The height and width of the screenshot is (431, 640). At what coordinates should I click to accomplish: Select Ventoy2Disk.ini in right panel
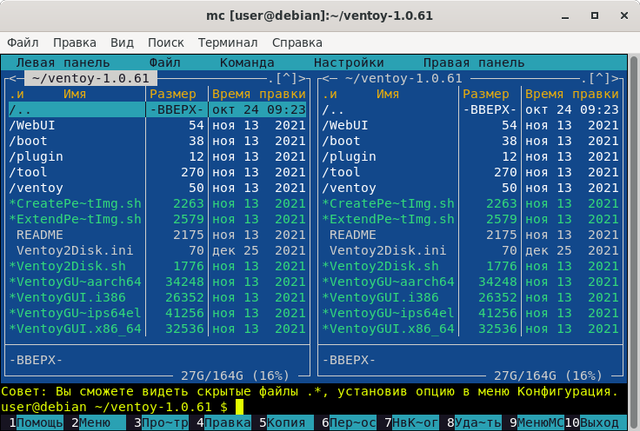470,251
